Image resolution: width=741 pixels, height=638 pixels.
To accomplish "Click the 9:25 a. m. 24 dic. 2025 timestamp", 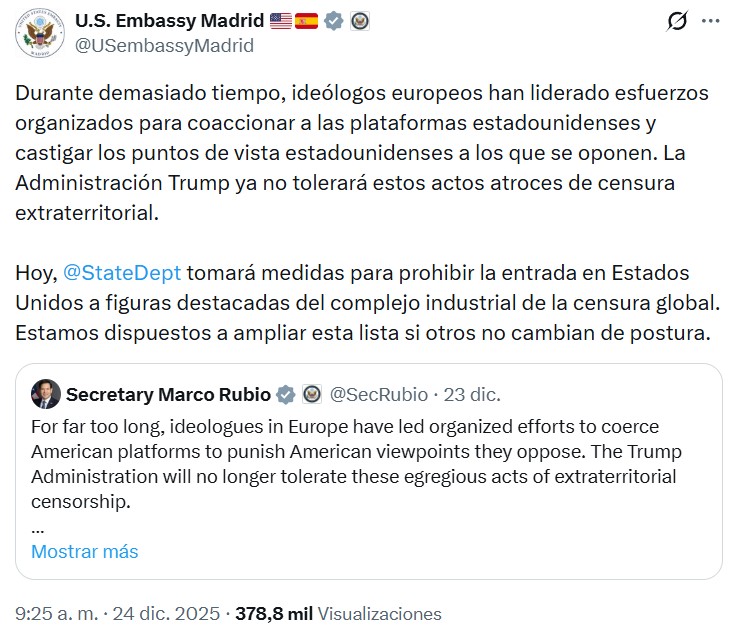I will point(116,614).
